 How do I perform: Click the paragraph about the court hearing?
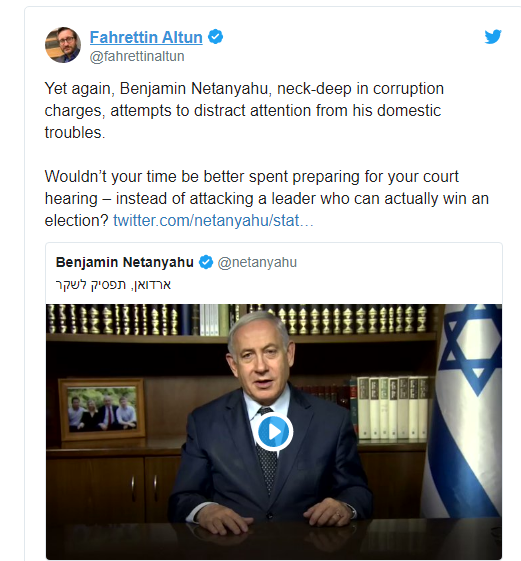coord(267,199)
